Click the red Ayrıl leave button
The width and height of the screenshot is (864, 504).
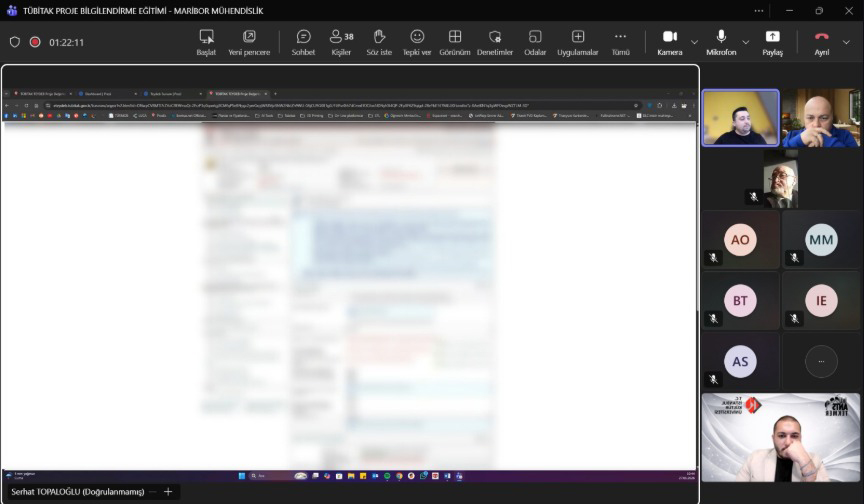click(821, 42)
